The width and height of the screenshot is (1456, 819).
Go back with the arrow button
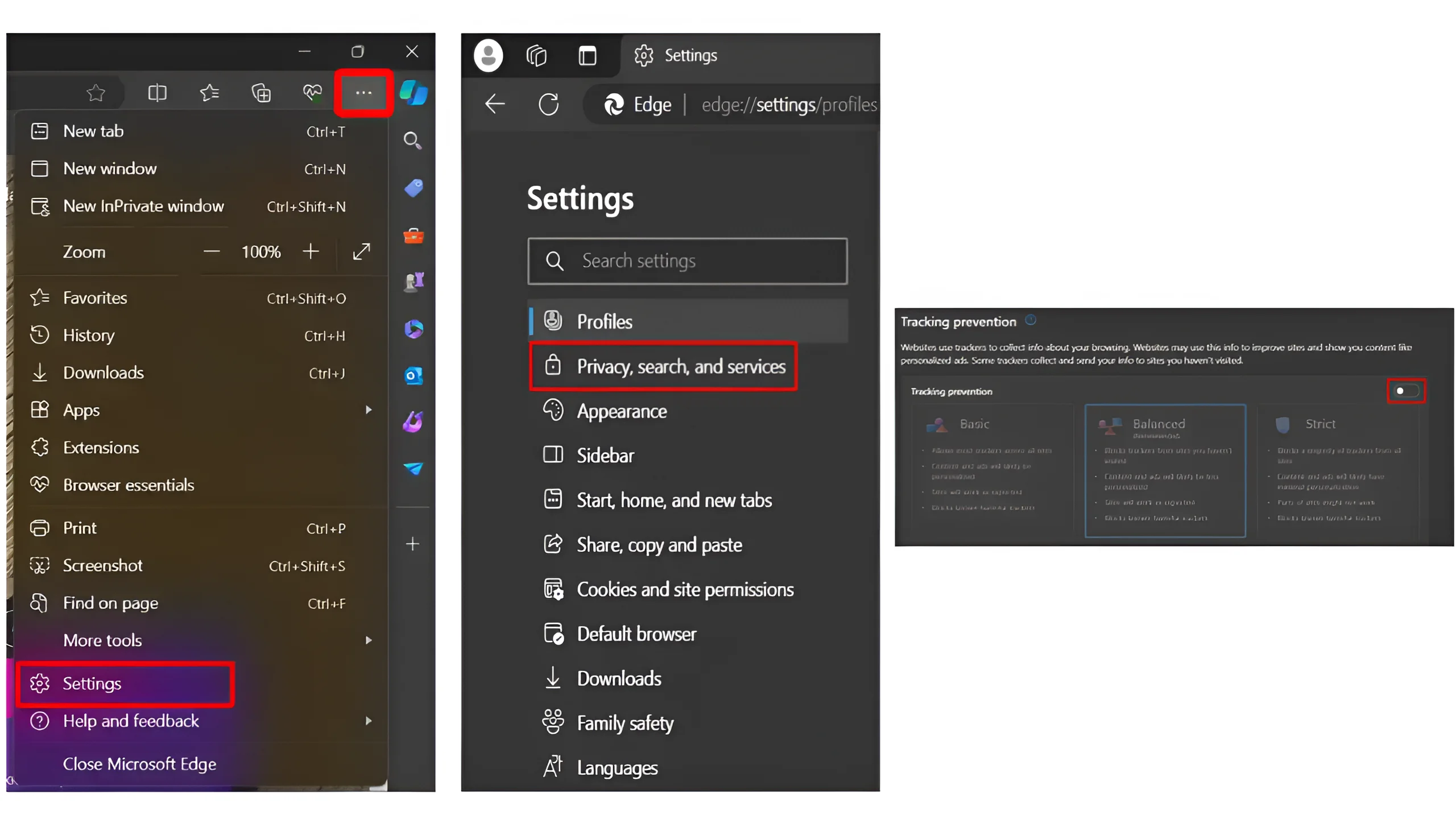495,104
